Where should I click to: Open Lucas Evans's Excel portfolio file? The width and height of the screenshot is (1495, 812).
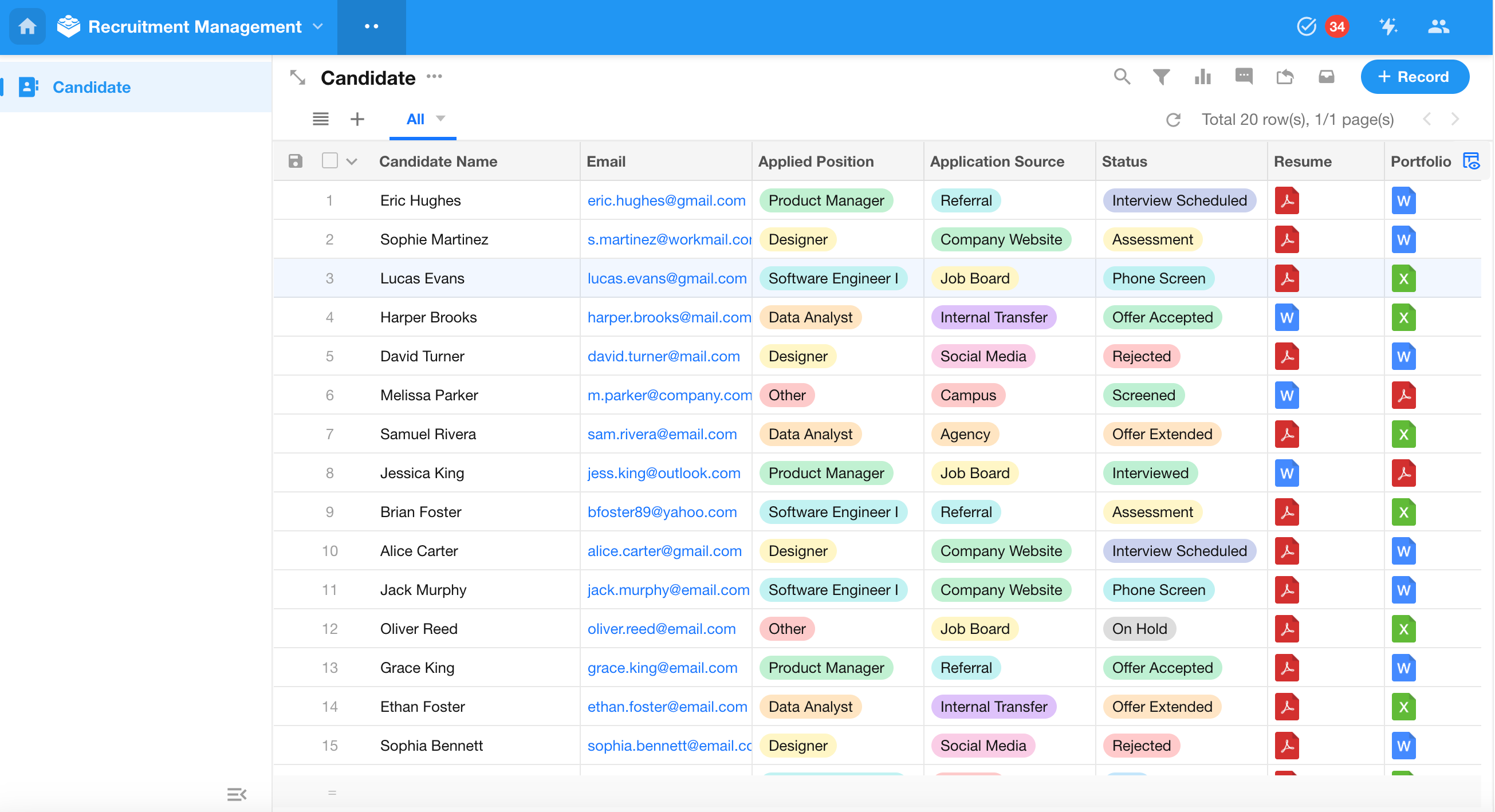(1403, 278)
